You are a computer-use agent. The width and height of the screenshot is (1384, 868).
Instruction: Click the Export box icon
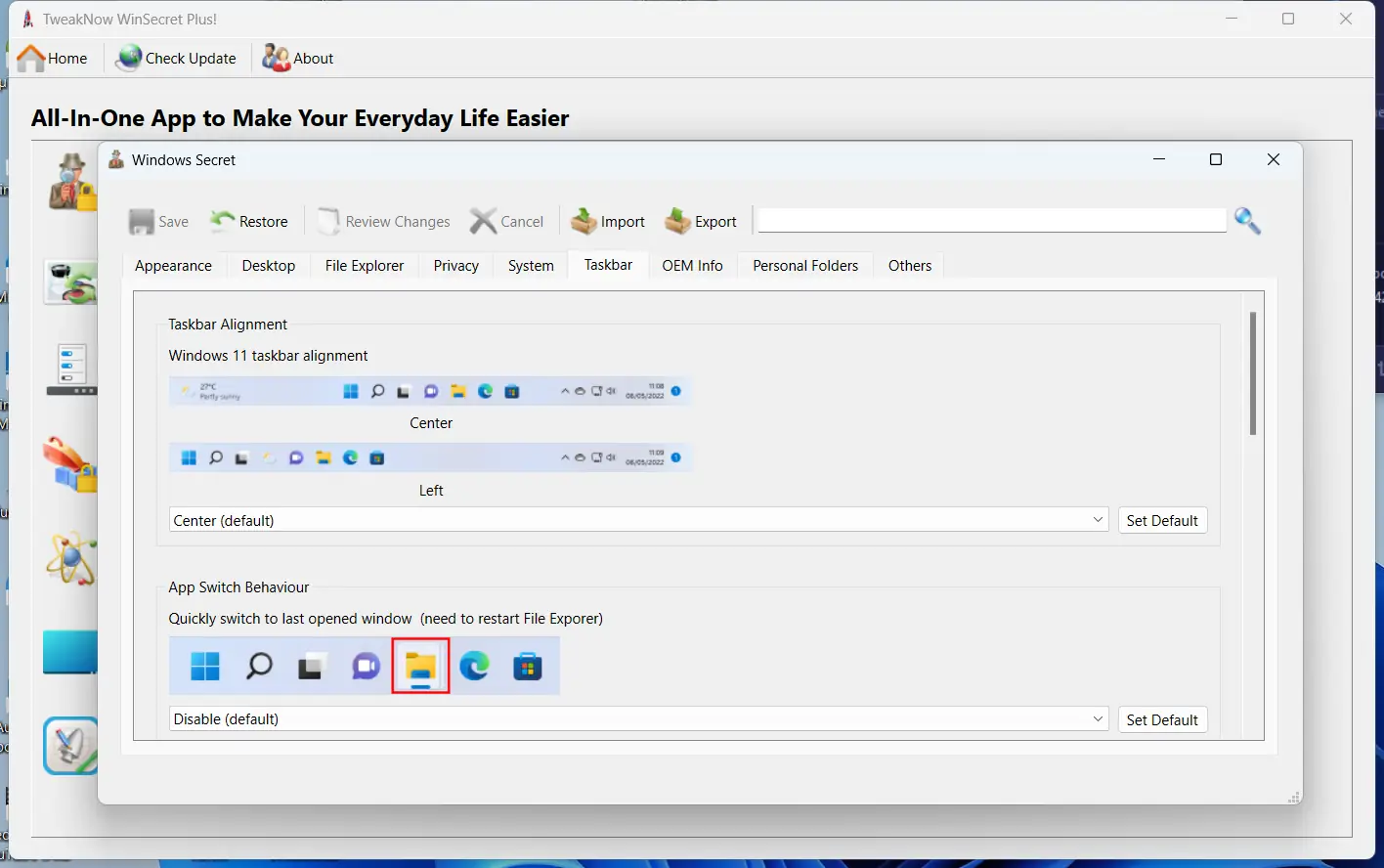(x=677, y=221)
